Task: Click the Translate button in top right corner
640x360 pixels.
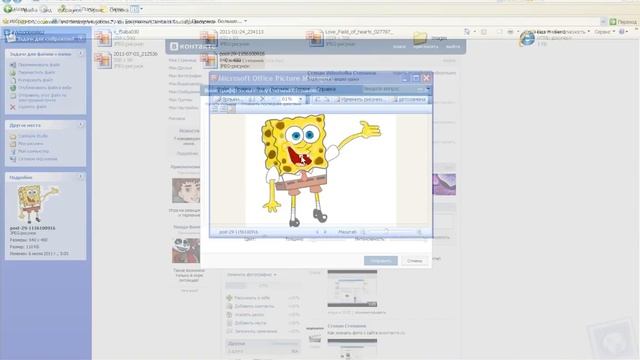Action: [623, 21]
